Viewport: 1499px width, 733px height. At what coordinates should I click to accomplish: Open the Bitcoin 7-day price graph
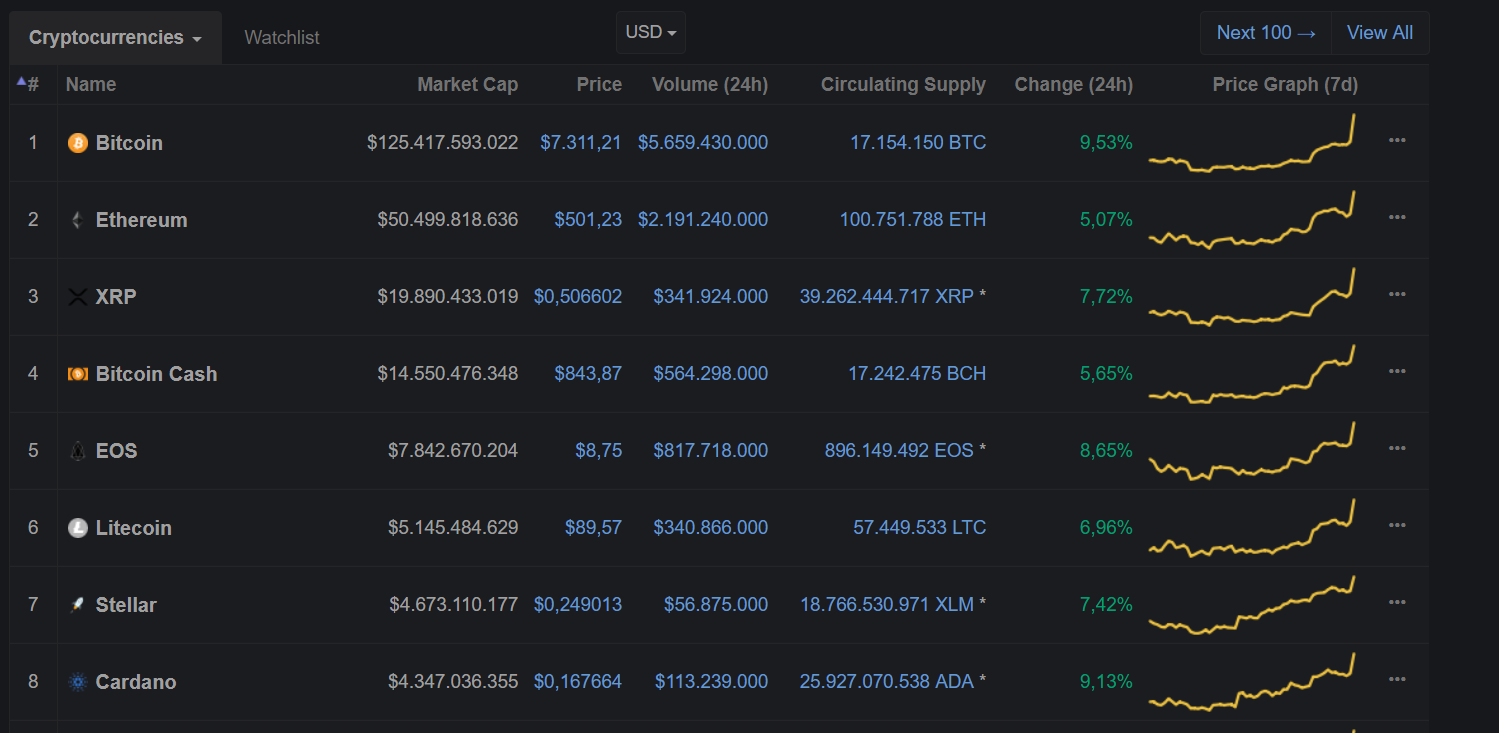pyautogui.click(x=1252, y=143)
